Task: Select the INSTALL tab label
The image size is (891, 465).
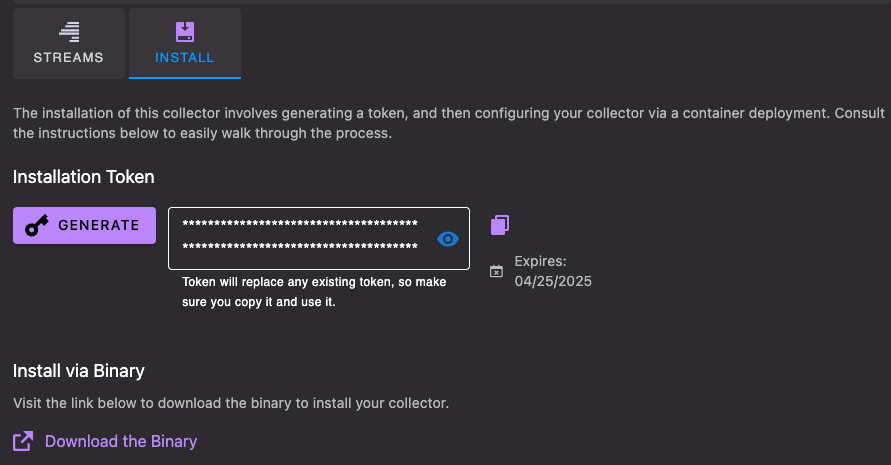Action: click(185, 58)
